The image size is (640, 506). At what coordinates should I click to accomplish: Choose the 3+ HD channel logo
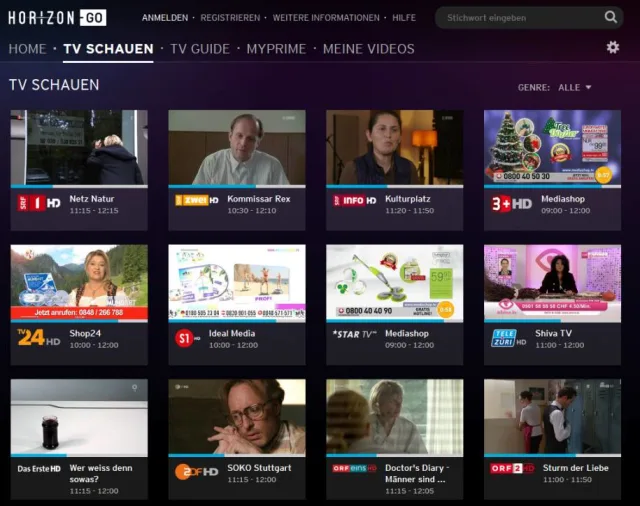512,203
